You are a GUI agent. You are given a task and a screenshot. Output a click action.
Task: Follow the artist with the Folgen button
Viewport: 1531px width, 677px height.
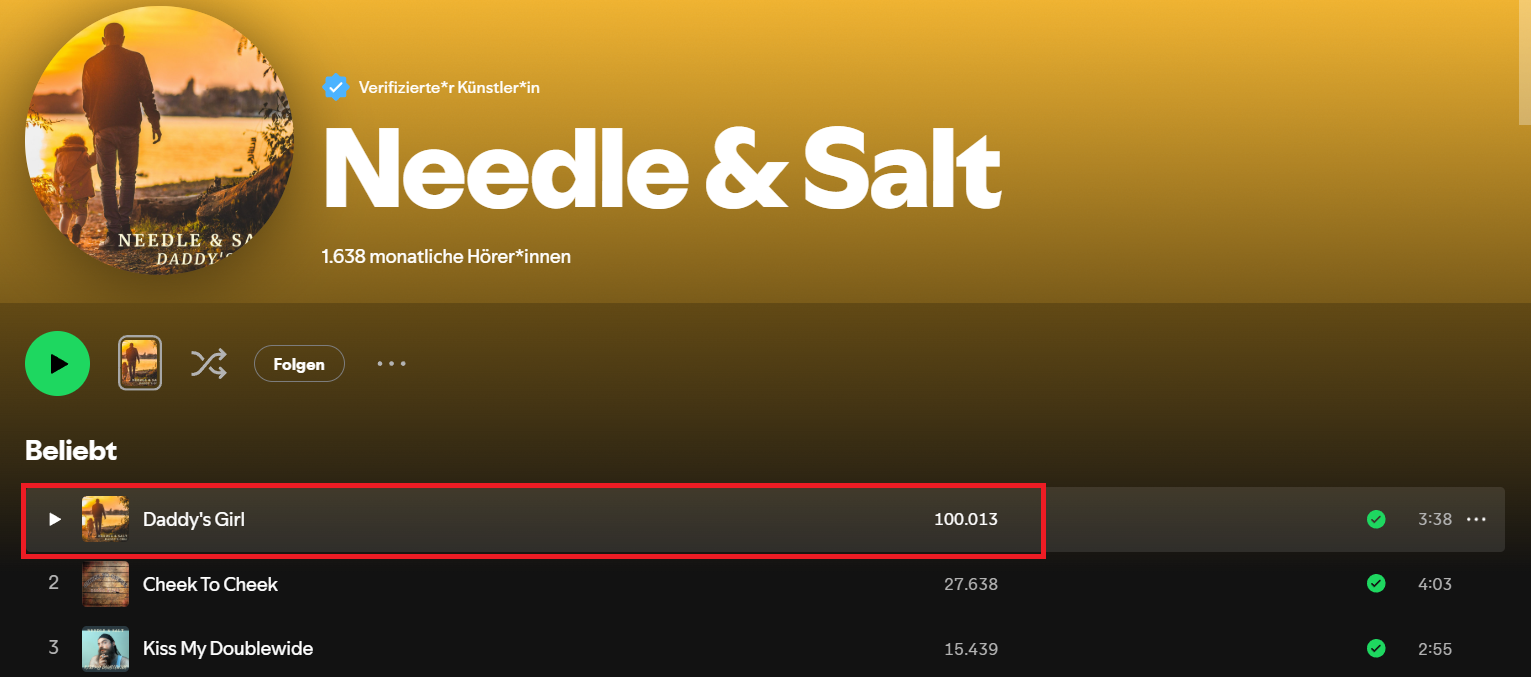click(x=299, y=364)
